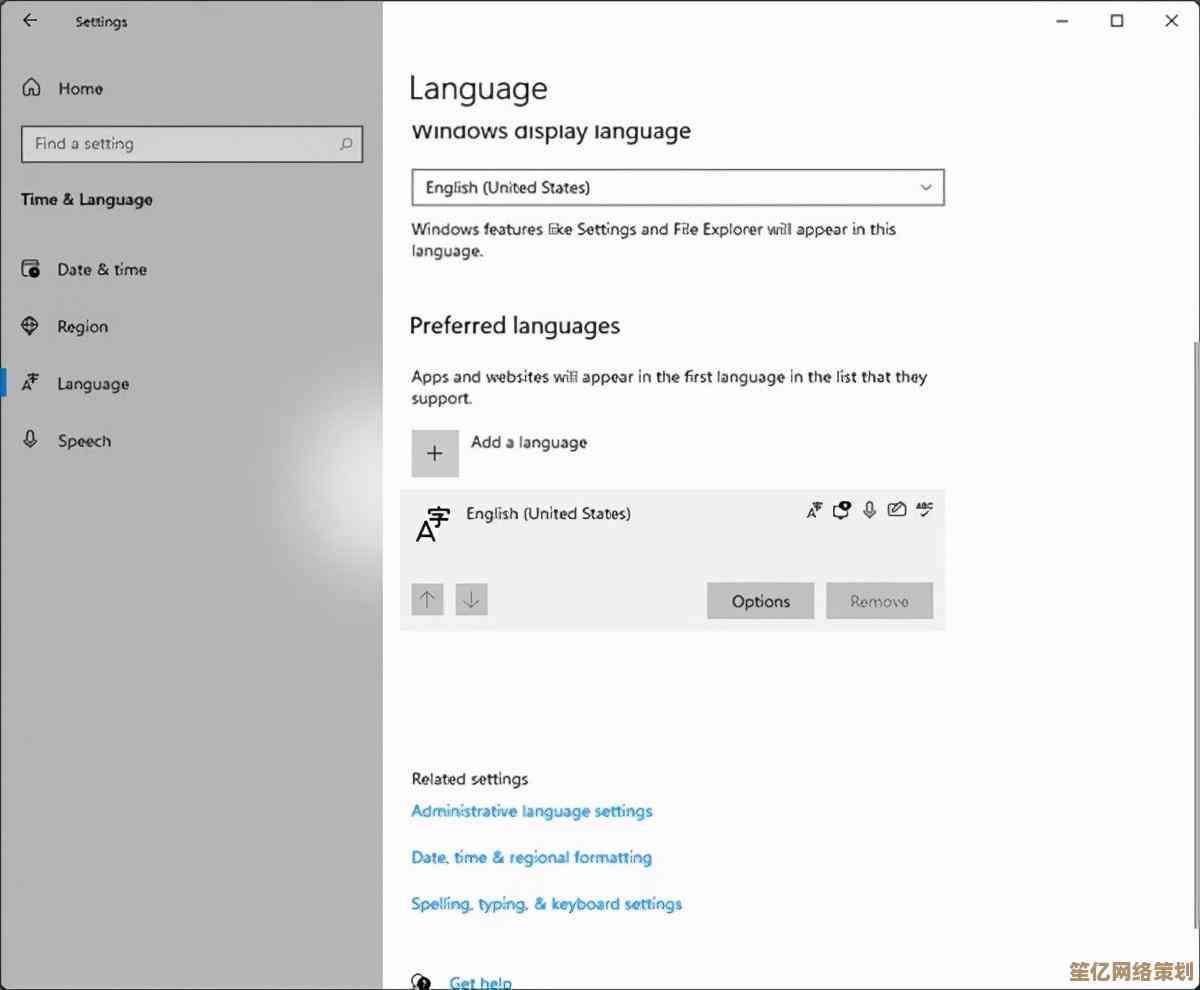Go to the Region settings page
The image size is (1200, 990).
(82, 326)
